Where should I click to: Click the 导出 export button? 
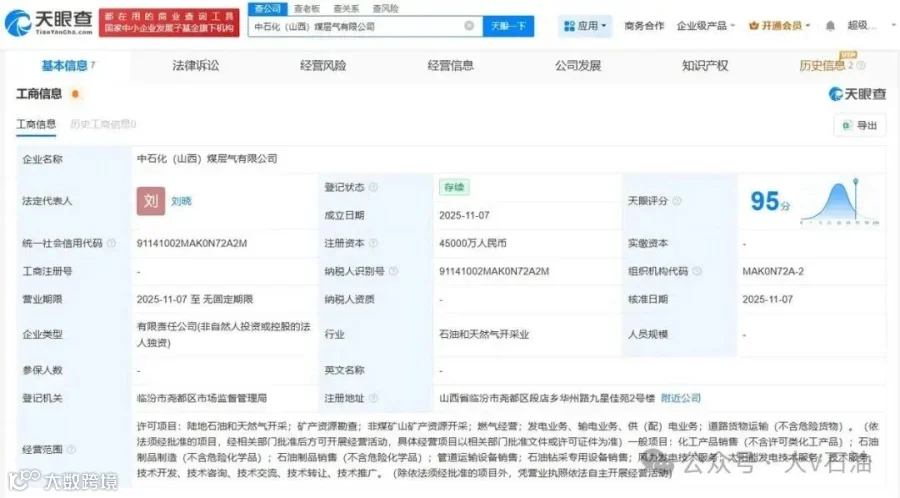point(860,126)
